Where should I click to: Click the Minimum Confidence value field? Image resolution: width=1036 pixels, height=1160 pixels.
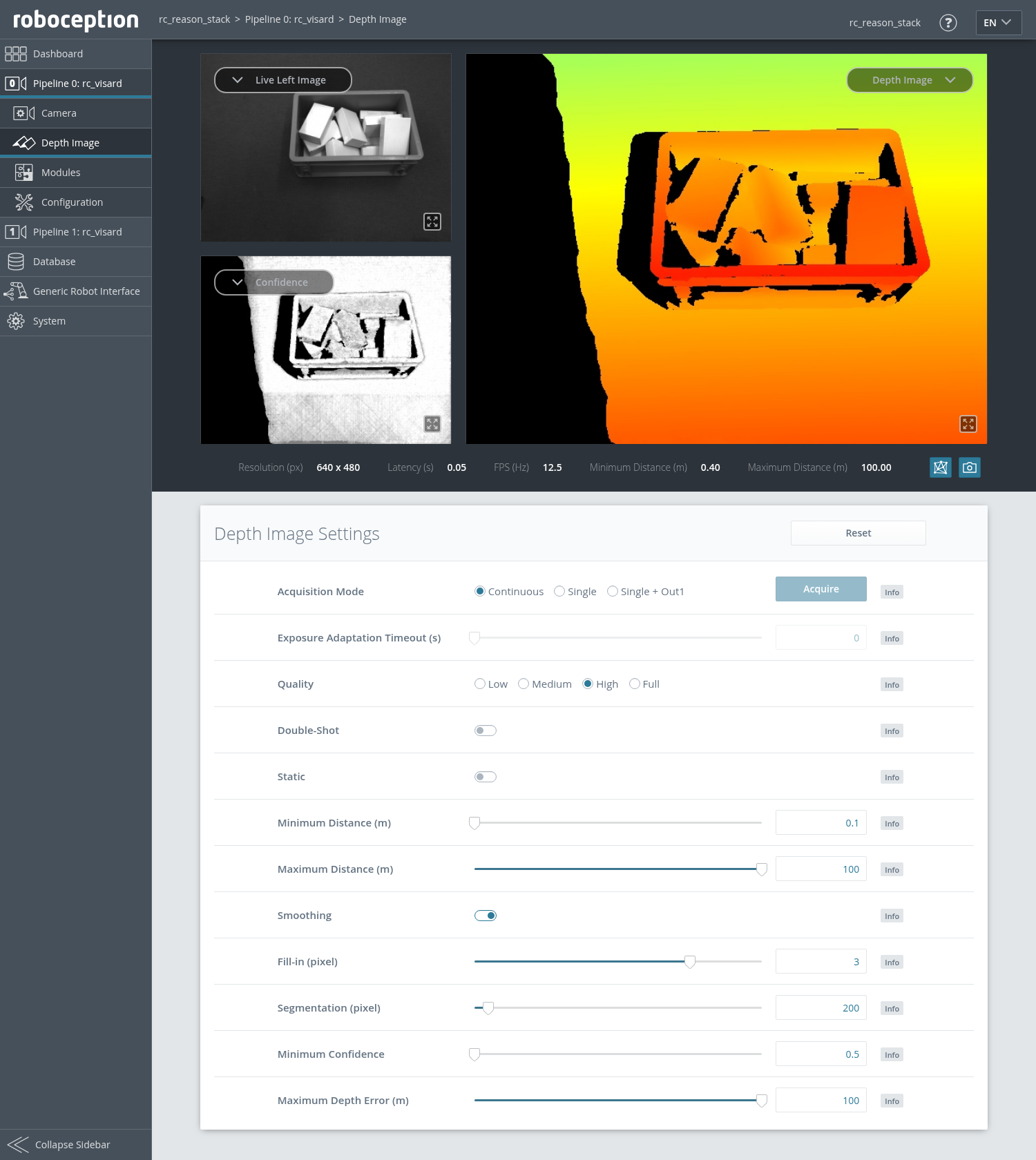[x=821, y=1054]
